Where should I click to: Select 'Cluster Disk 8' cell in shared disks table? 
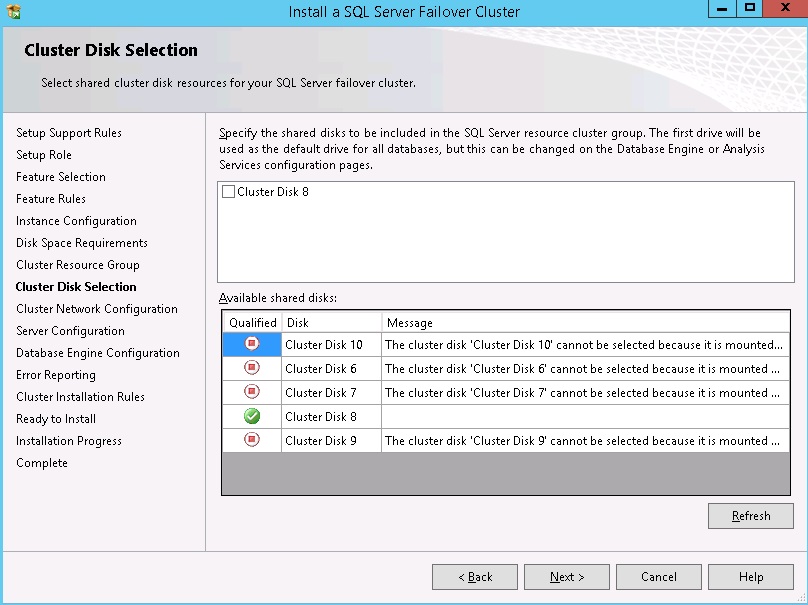(331, 416)
